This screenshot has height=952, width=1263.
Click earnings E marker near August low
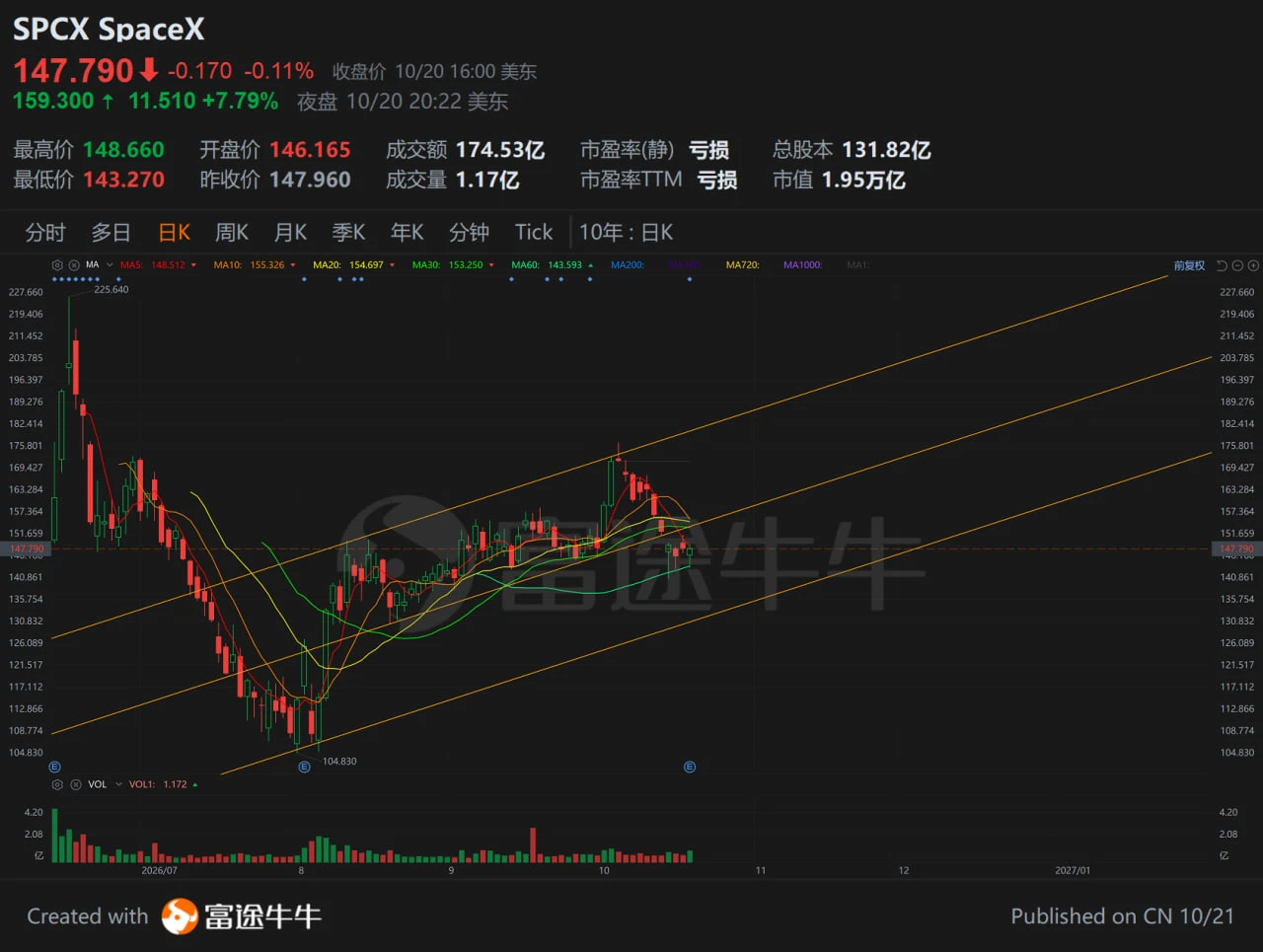[304, 767]
